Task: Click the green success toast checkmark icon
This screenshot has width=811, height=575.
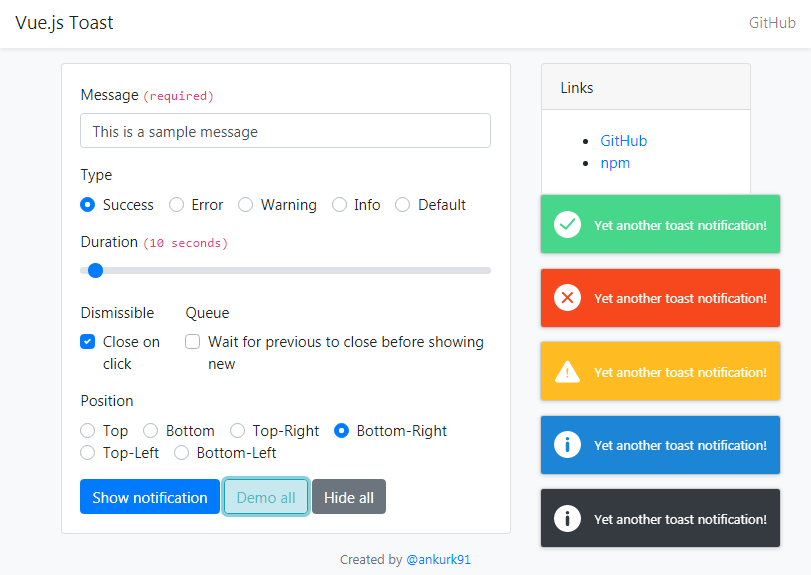Action: click(567, 224)
